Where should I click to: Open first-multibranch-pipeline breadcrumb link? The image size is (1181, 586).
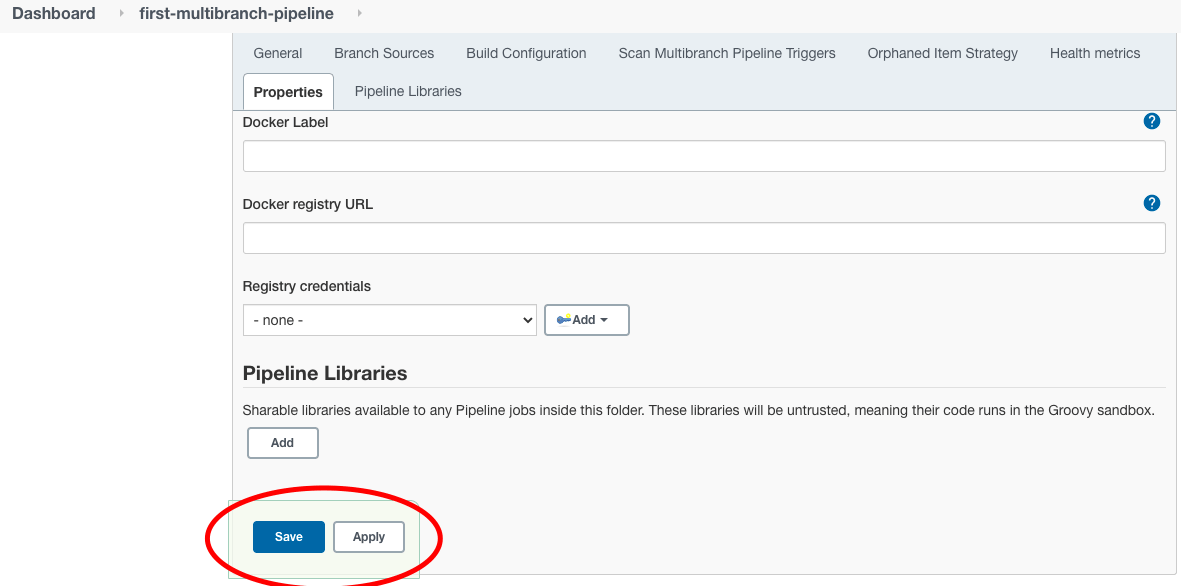click(237, 14)
